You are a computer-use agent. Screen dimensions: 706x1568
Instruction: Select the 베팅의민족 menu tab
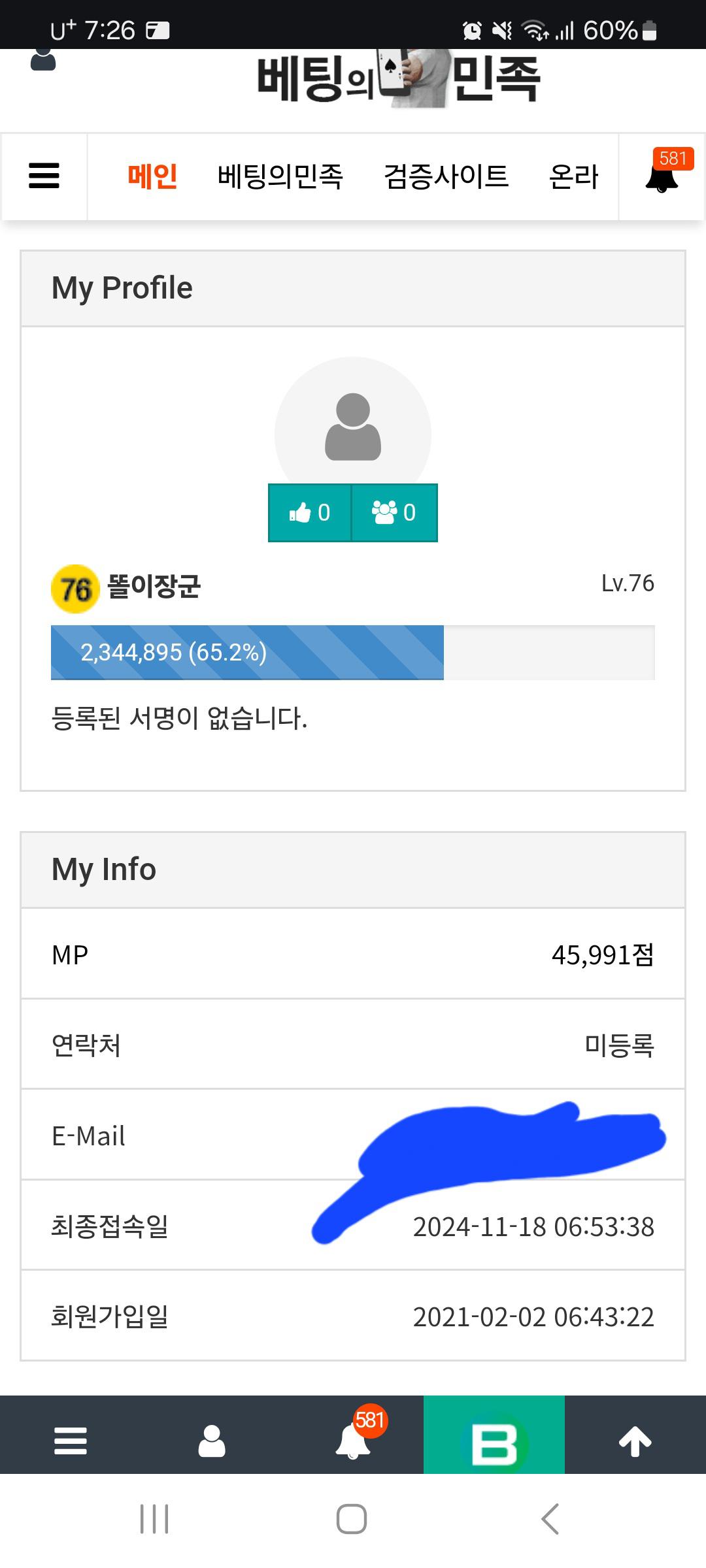click(280, 176)
